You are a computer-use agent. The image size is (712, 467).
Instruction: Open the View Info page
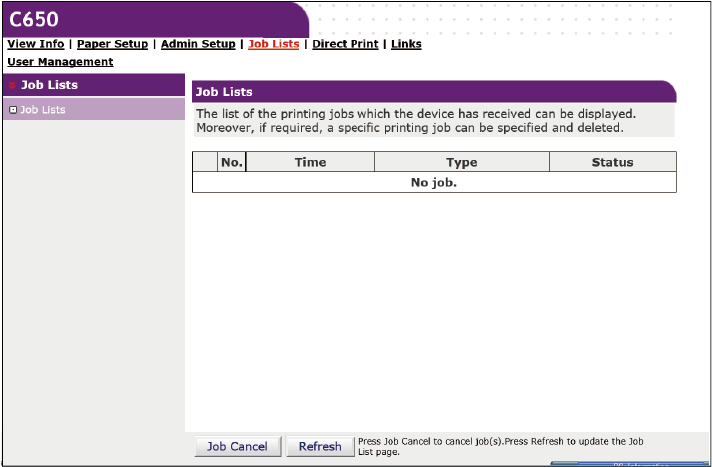[36, 44]
